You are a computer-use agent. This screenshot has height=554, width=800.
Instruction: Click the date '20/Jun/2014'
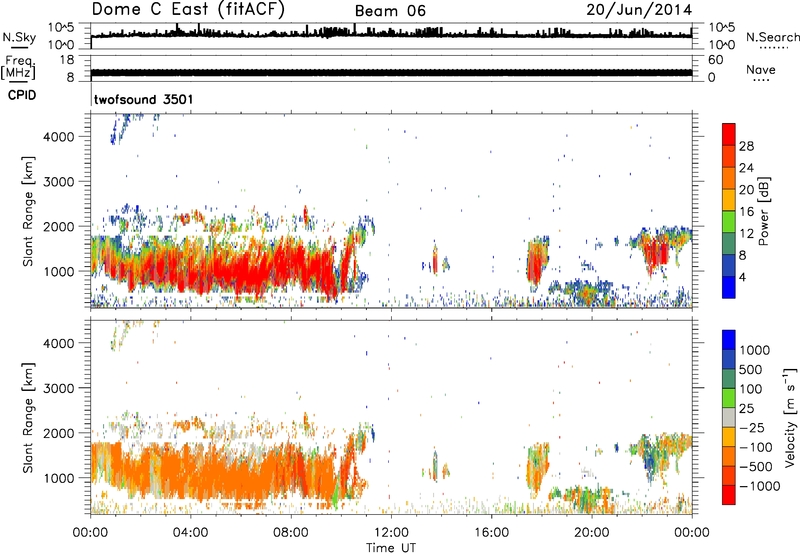click(639, 10)
